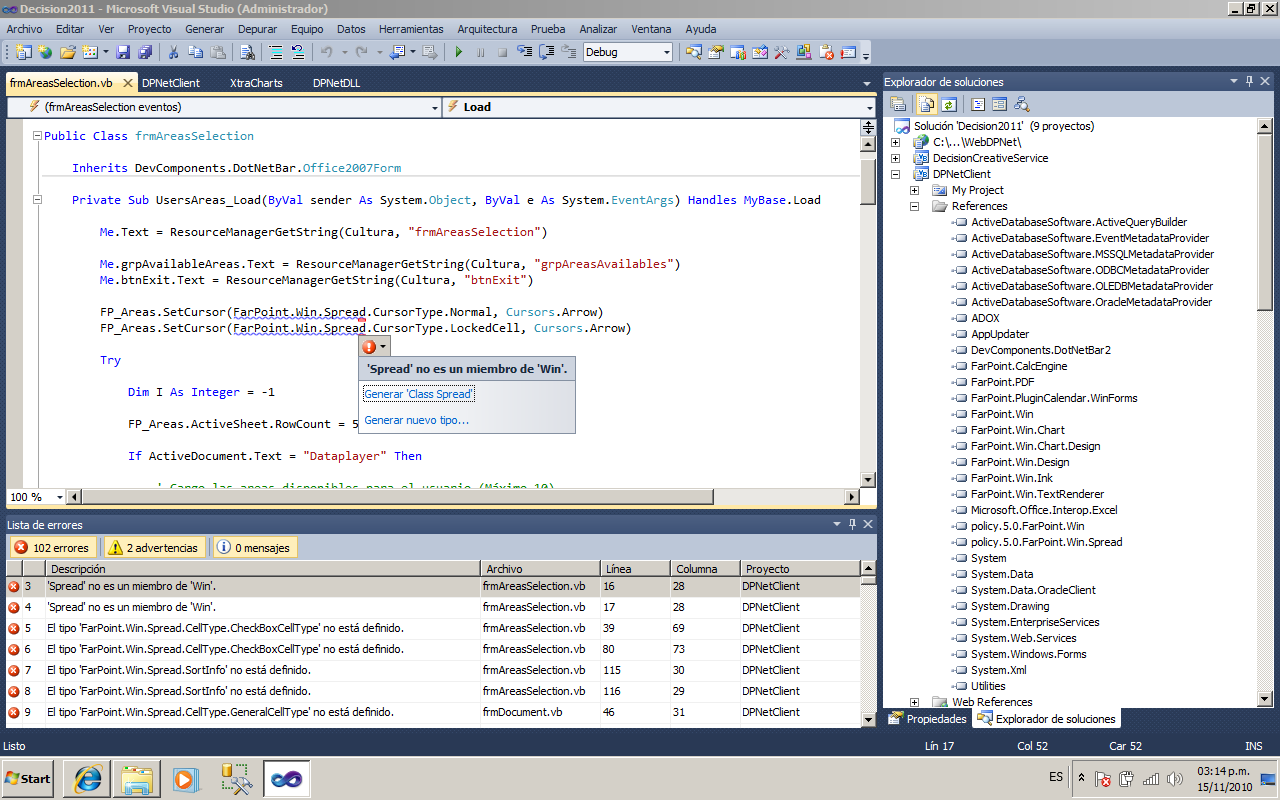Open the Depurar menu
This screenshot has height=800, width=1280.
257,29
